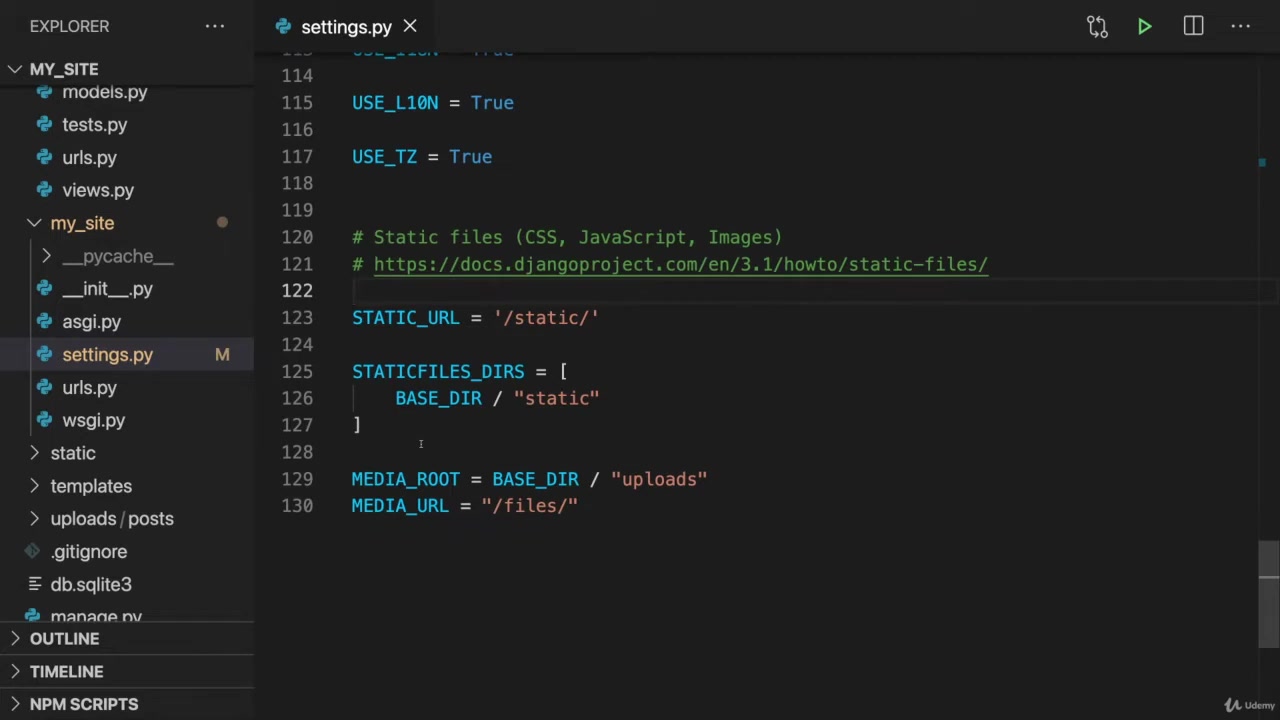The height and width of the screenshot is (720, 1280).
Task: Click the Python icon beside asgi.py
Action: (44, 322)
